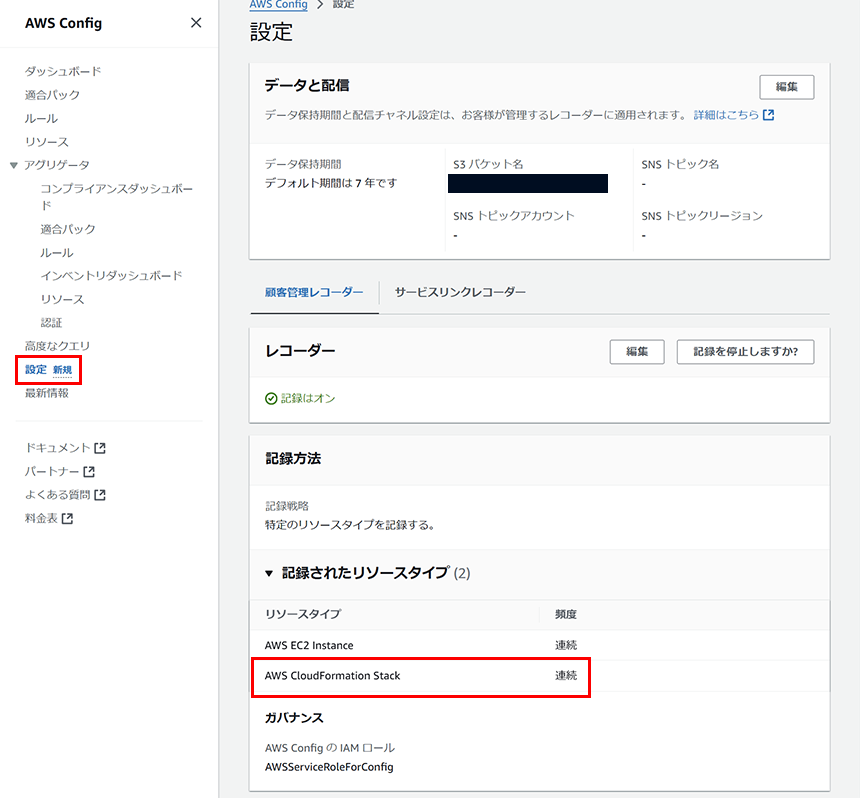Close the AWS Config side navigation panel
The height and width of the screenshot is (798, 860).
[196, 23]
